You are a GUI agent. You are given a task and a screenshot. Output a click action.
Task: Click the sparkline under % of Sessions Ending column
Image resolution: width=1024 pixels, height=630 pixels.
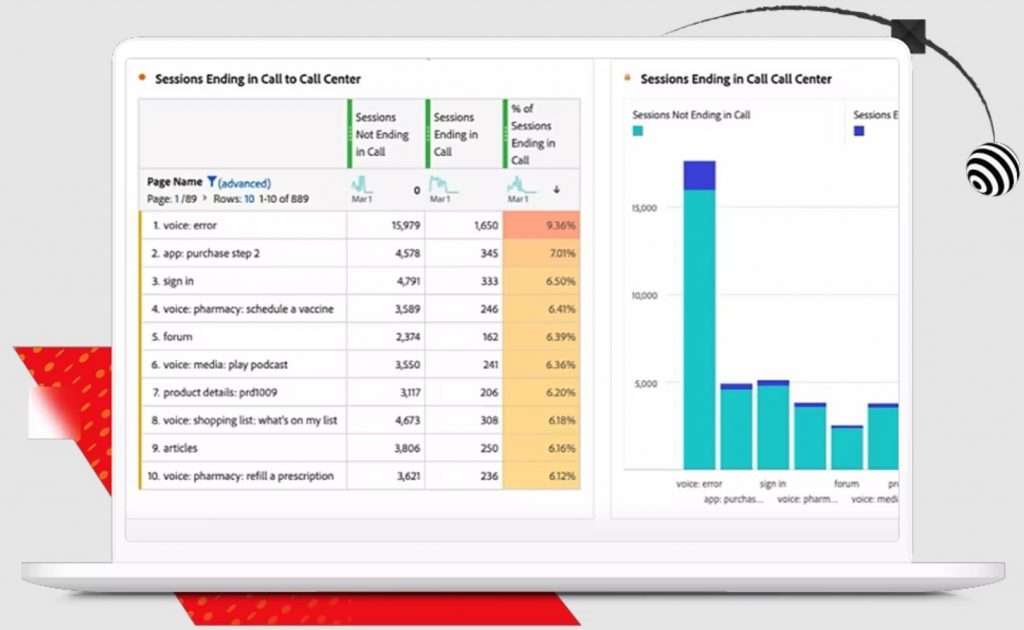click(x=521, y=185)
